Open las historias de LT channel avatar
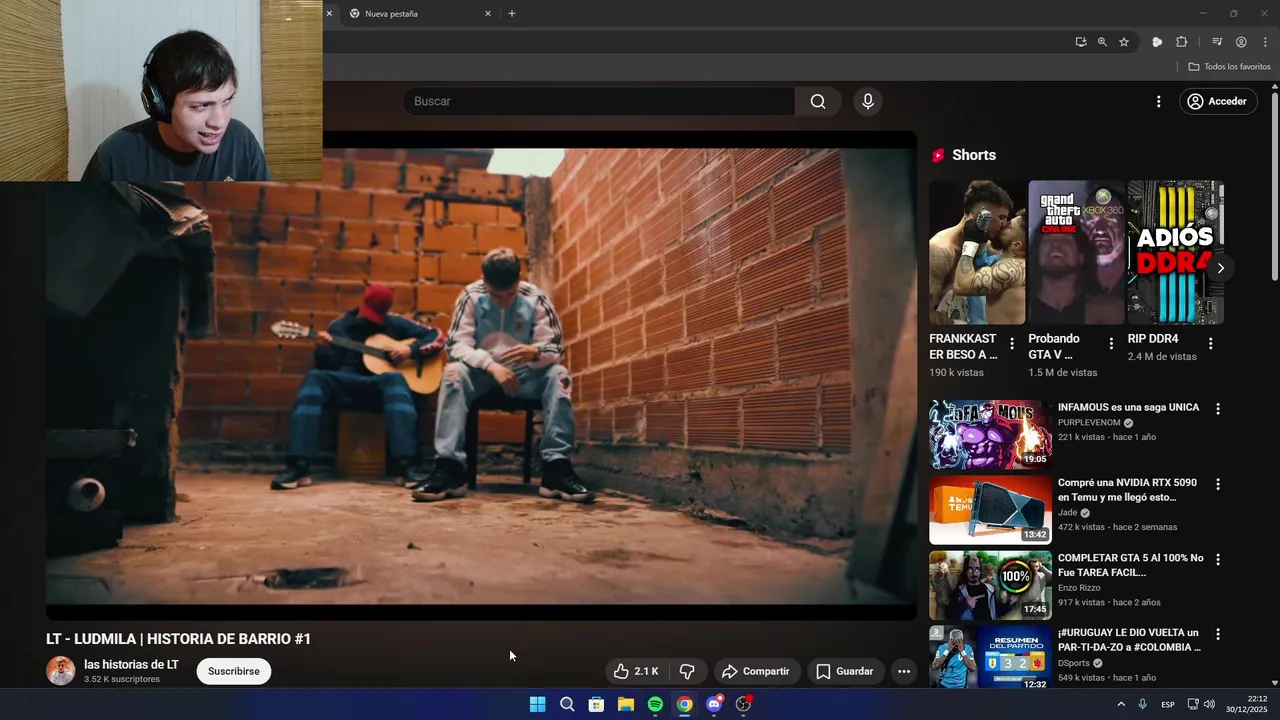The height and width of the screenshot is (720, 1280). click(x=61, y=671)
